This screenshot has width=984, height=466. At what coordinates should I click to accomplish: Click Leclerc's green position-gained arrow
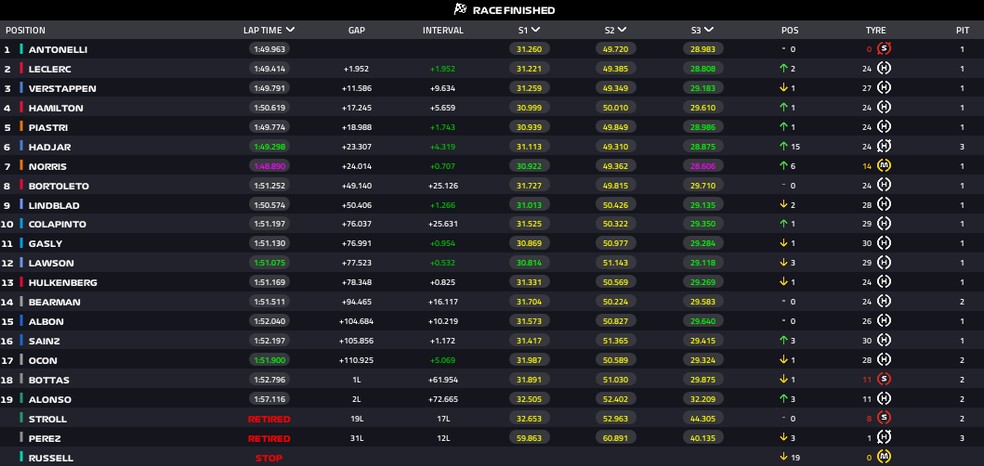[783, 68]
